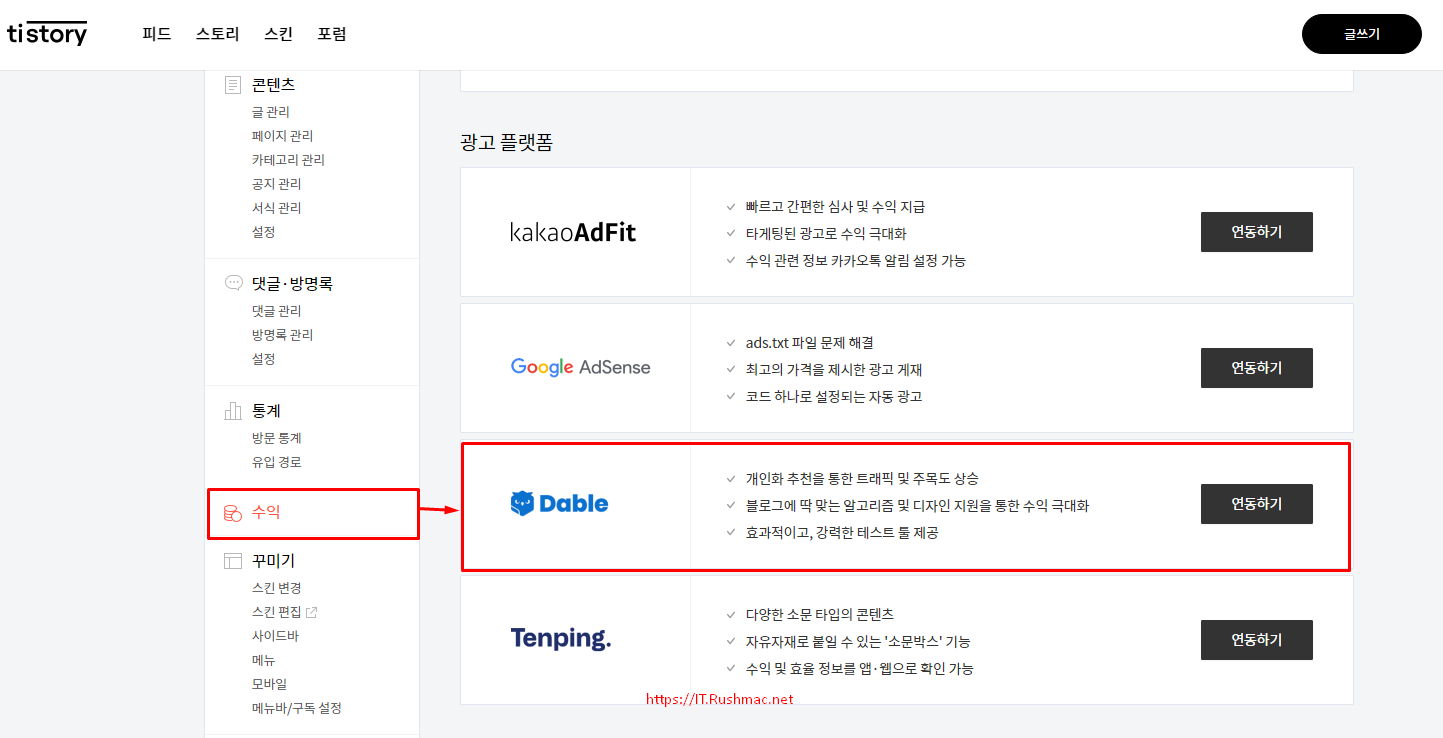Click 연동하기 for Dable
This screenshot has height=738, width=1443.
(1257, 504)
